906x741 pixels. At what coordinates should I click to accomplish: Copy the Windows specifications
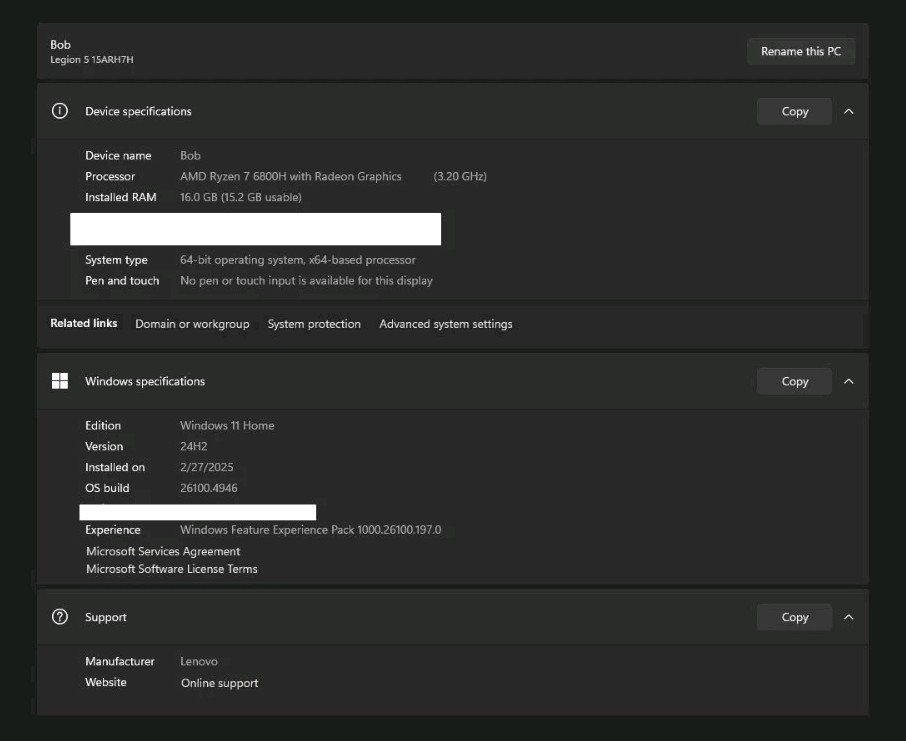point(794,381)
